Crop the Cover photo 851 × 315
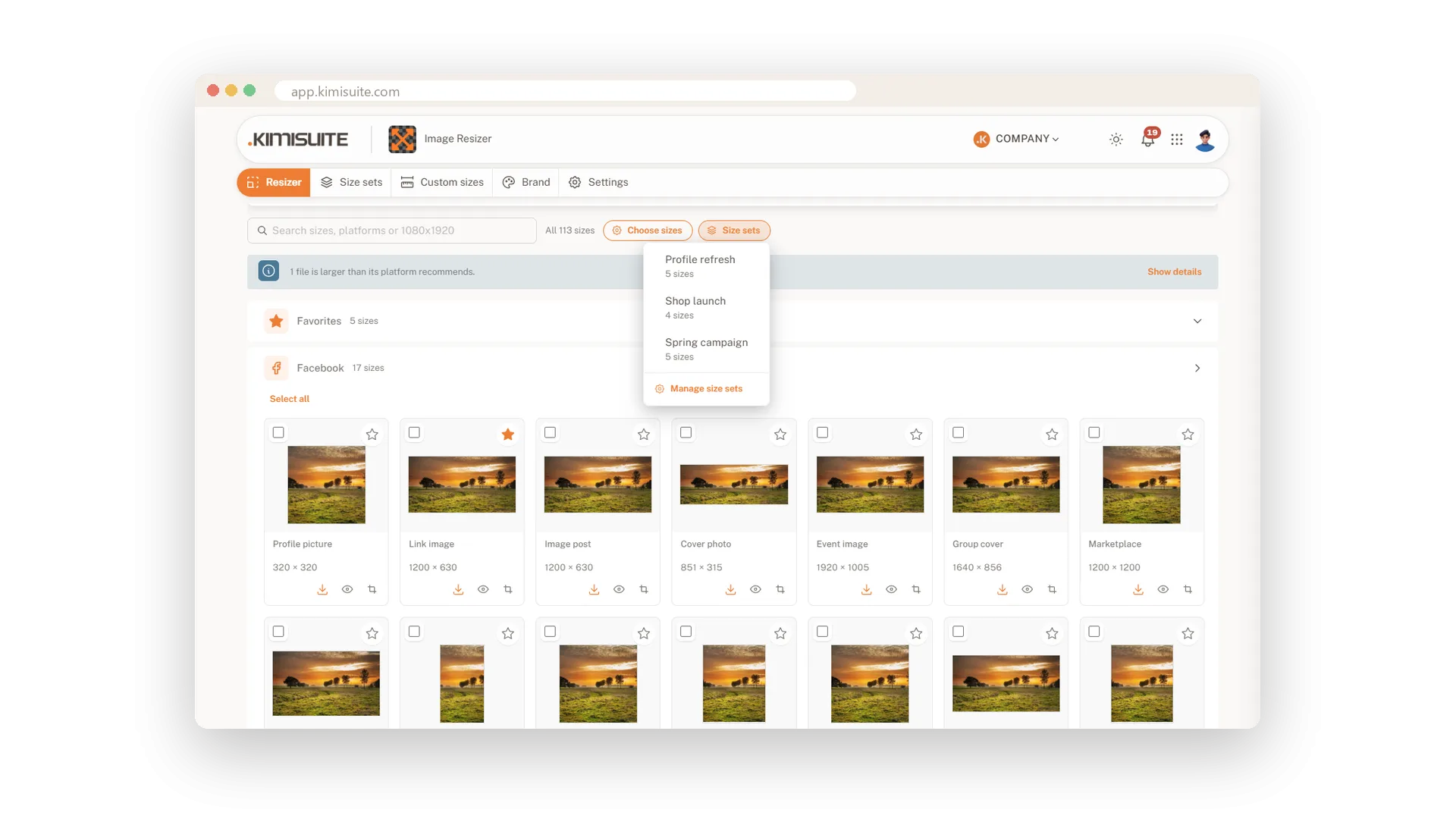This screenshot has height=819, width=1456. [x=780, y=589]
